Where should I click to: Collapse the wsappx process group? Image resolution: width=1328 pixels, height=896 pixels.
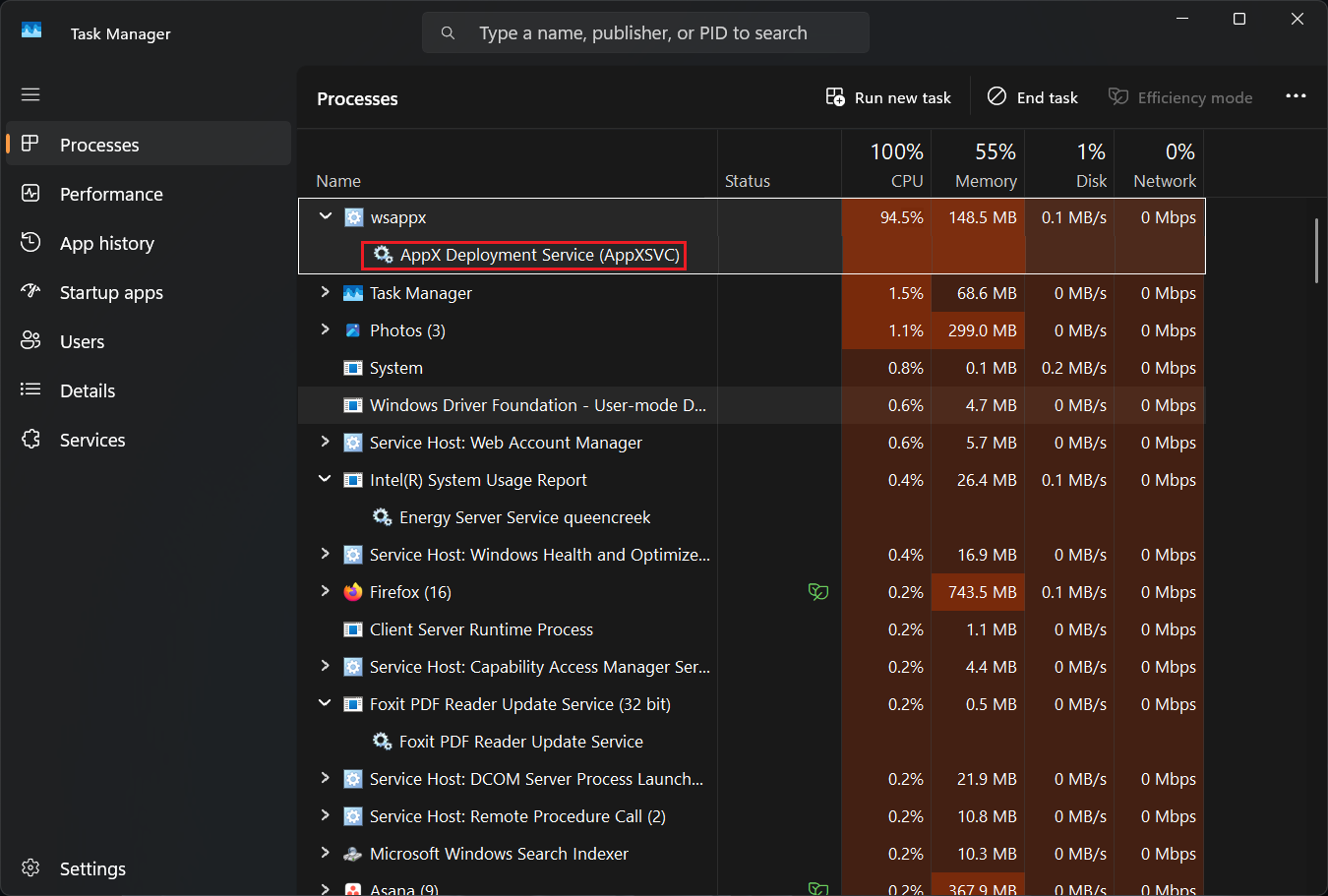[x=326, y=217]
